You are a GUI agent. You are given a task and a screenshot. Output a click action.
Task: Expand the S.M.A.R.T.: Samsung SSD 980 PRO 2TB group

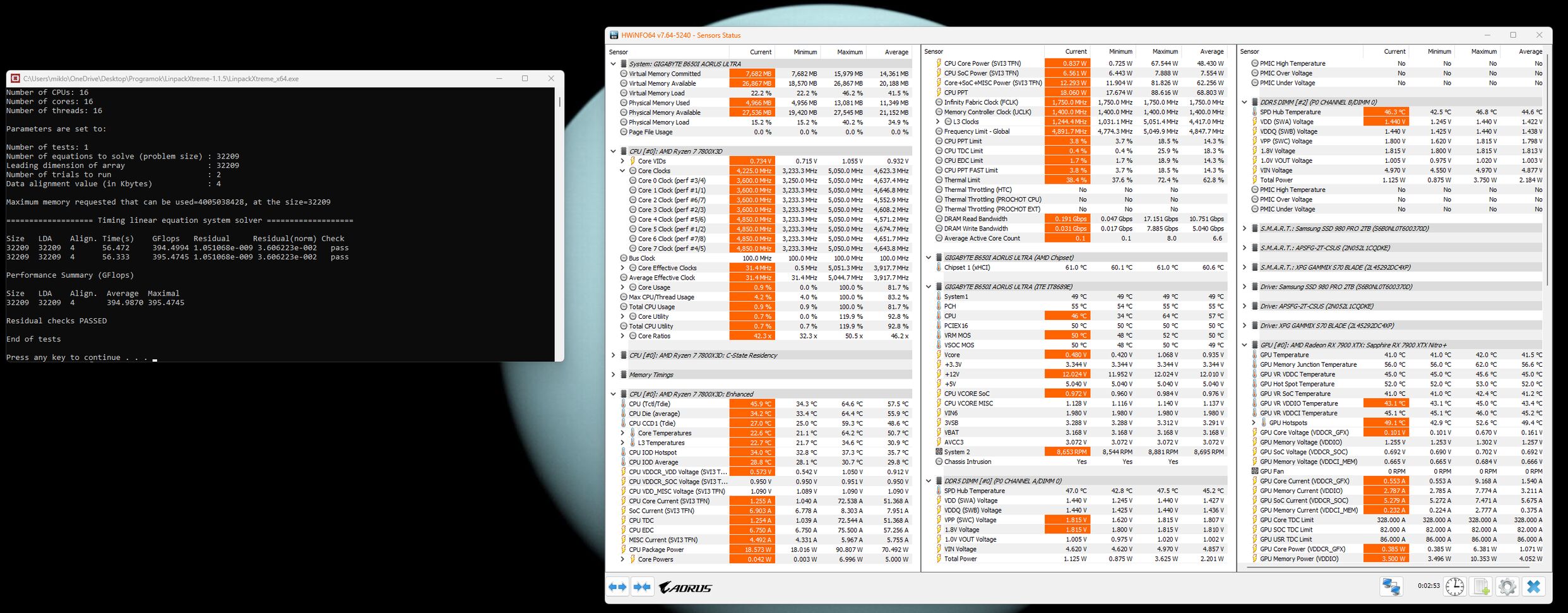coord(1244,229)
